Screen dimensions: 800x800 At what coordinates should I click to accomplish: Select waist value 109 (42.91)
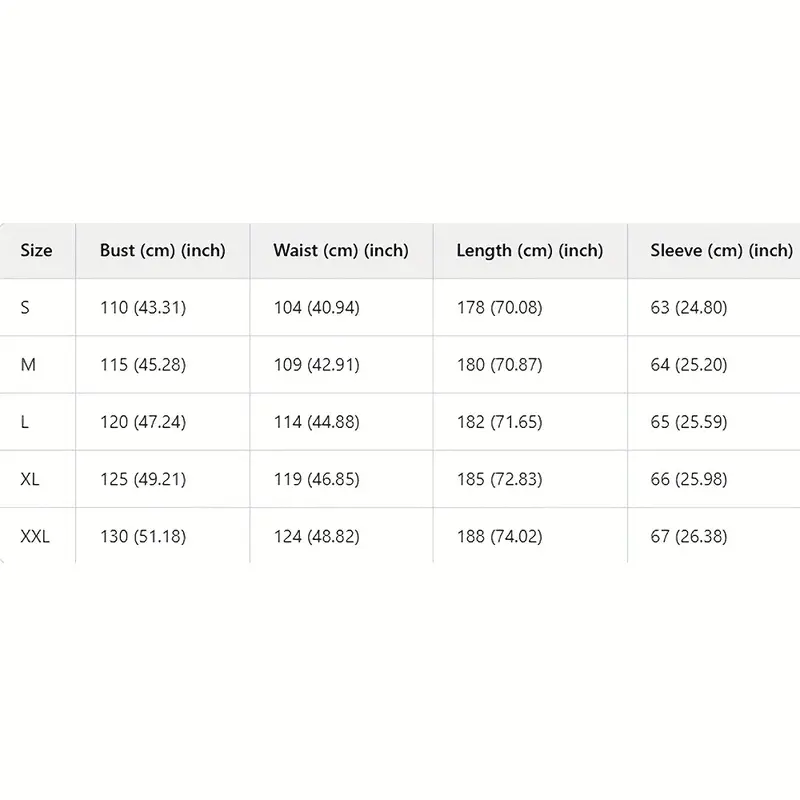pos(316,365)
